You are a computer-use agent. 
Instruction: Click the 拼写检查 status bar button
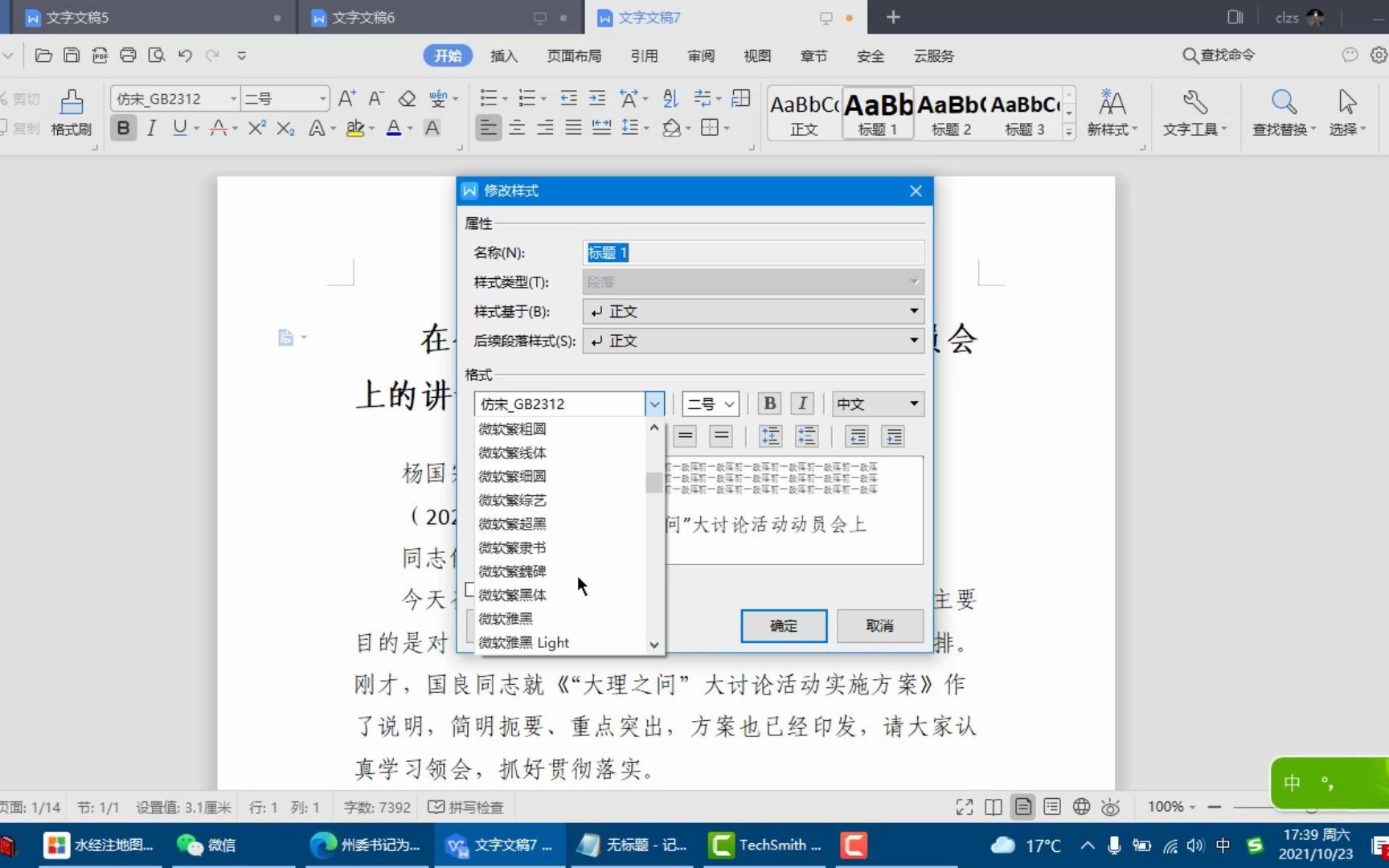[465, 807]
